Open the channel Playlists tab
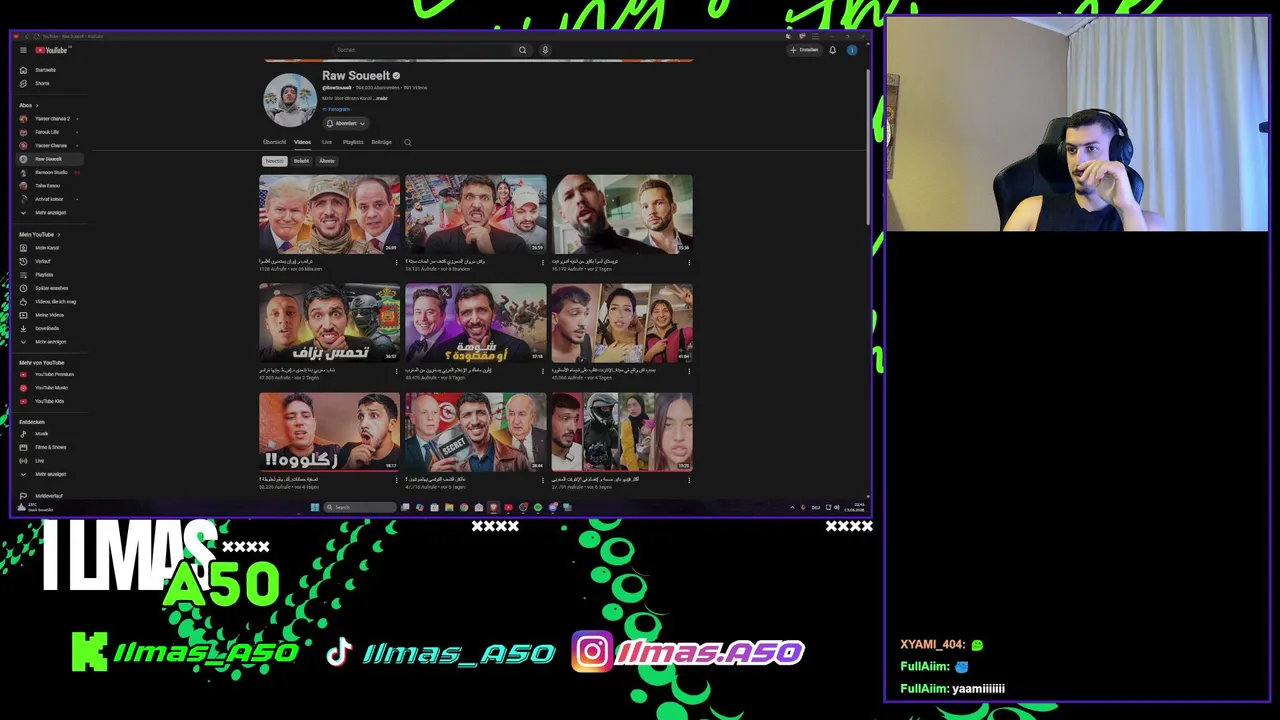1280x720 pixels. point(353,142)
